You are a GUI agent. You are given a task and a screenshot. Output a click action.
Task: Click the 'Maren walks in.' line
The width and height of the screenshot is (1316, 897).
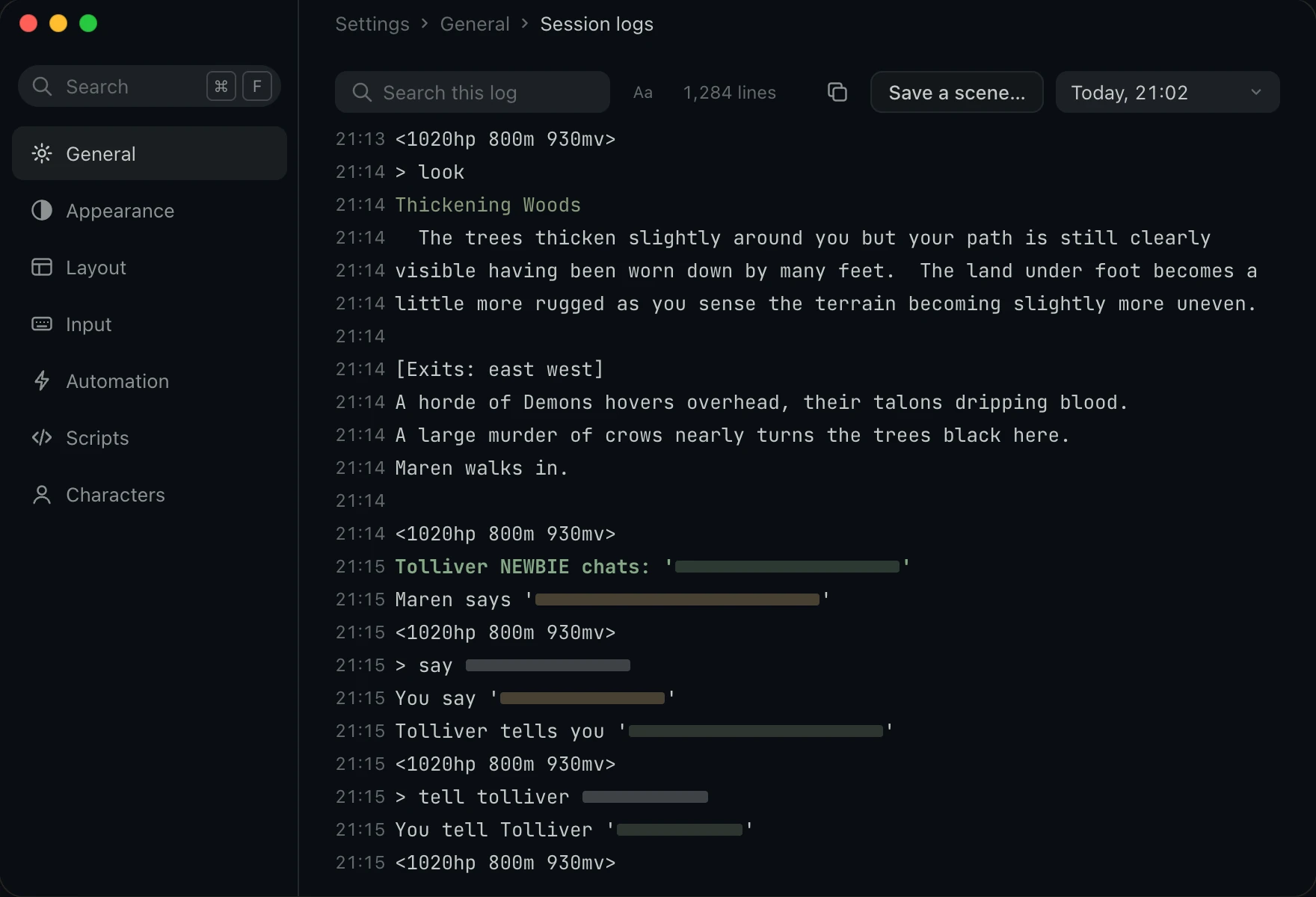(x=482, y=468)
